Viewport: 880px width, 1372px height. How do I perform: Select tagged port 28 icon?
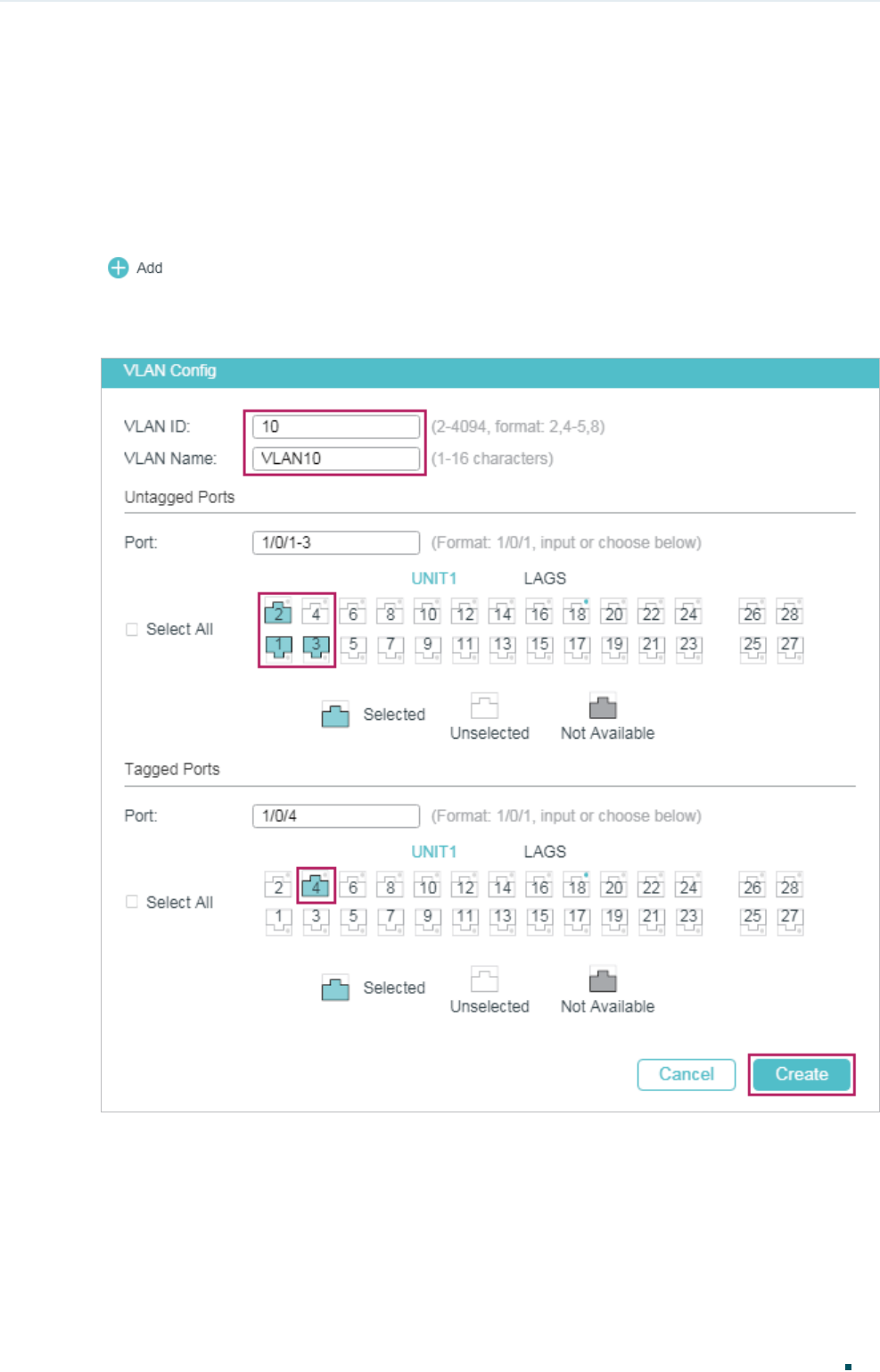[790, 886]
